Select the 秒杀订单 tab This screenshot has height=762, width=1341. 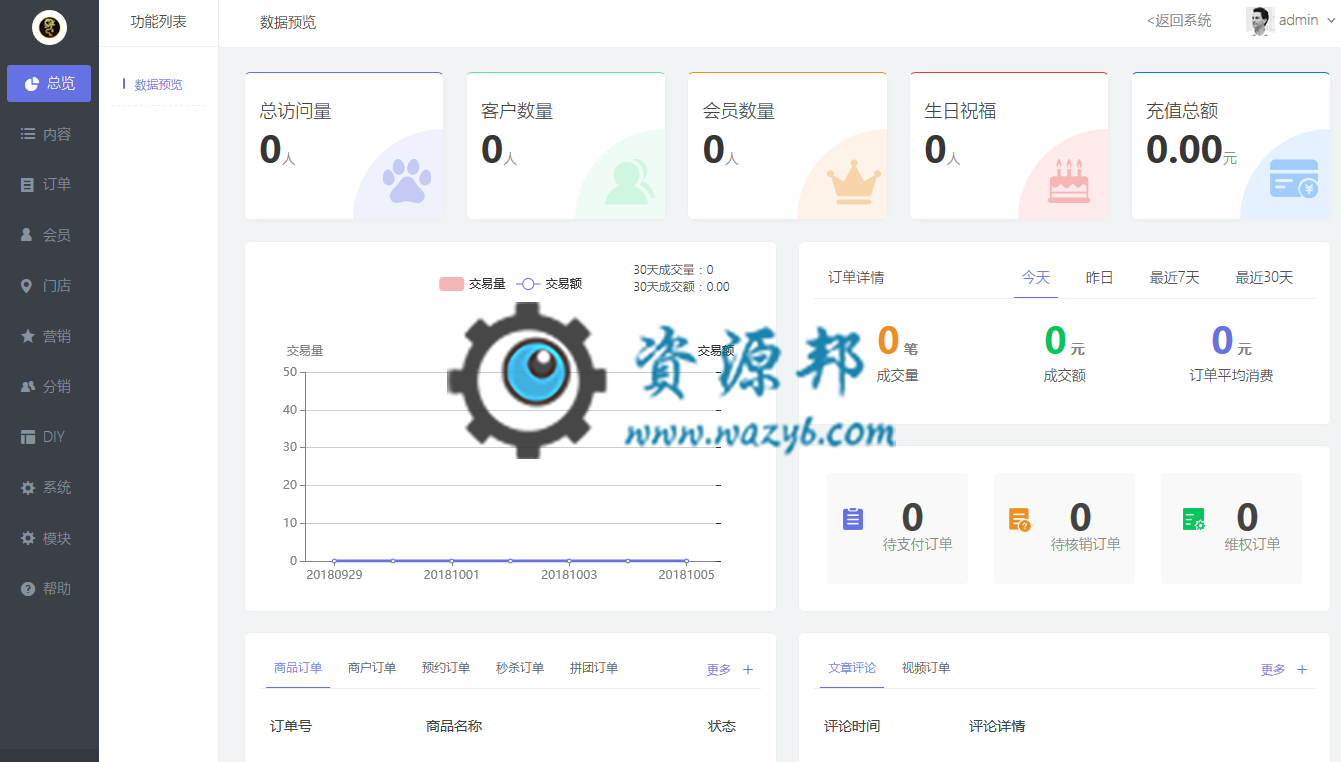pyautogui.click(x=520, y=668)
